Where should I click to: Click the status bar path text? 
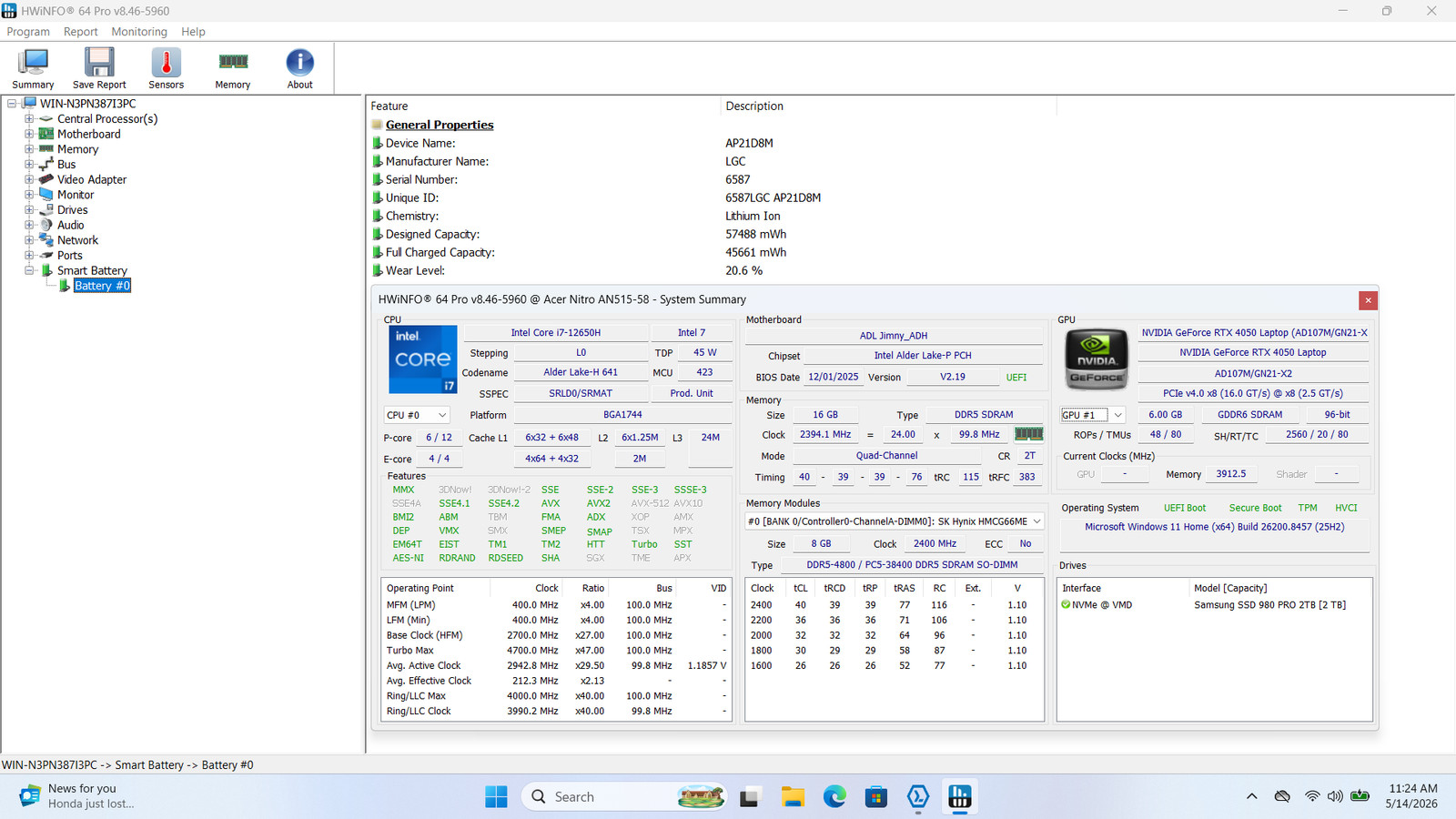pos(127,765)
